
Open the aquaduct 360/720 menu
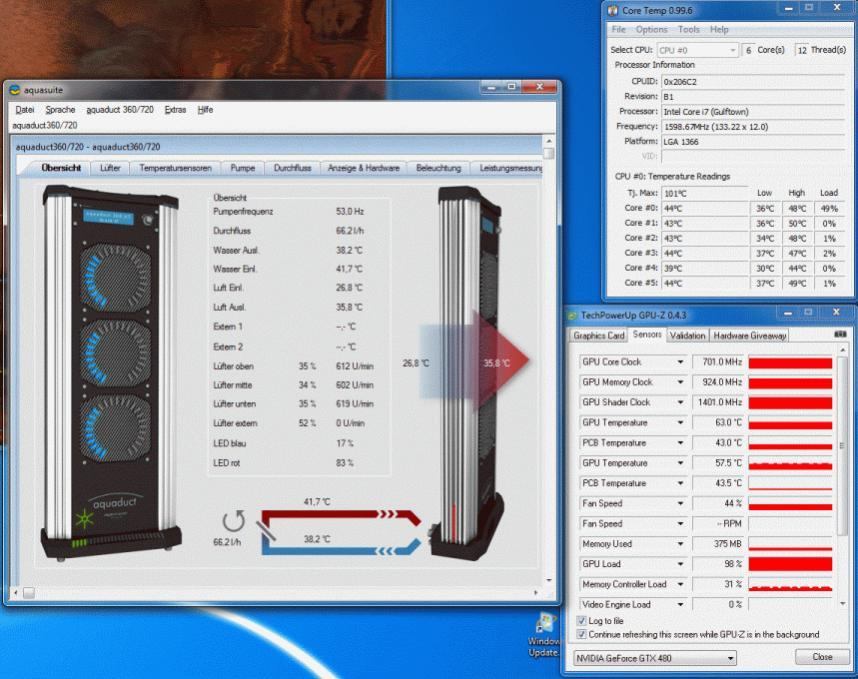tap(120, 109)
